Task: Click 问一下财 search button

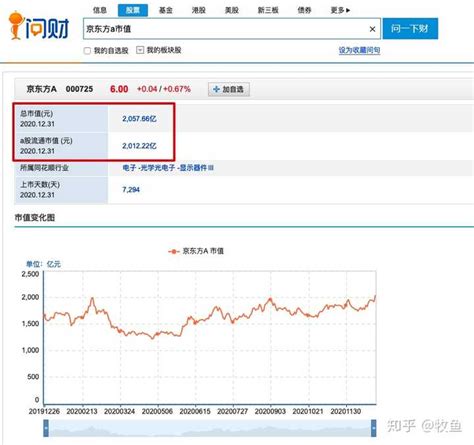Action: pos(410,29)
